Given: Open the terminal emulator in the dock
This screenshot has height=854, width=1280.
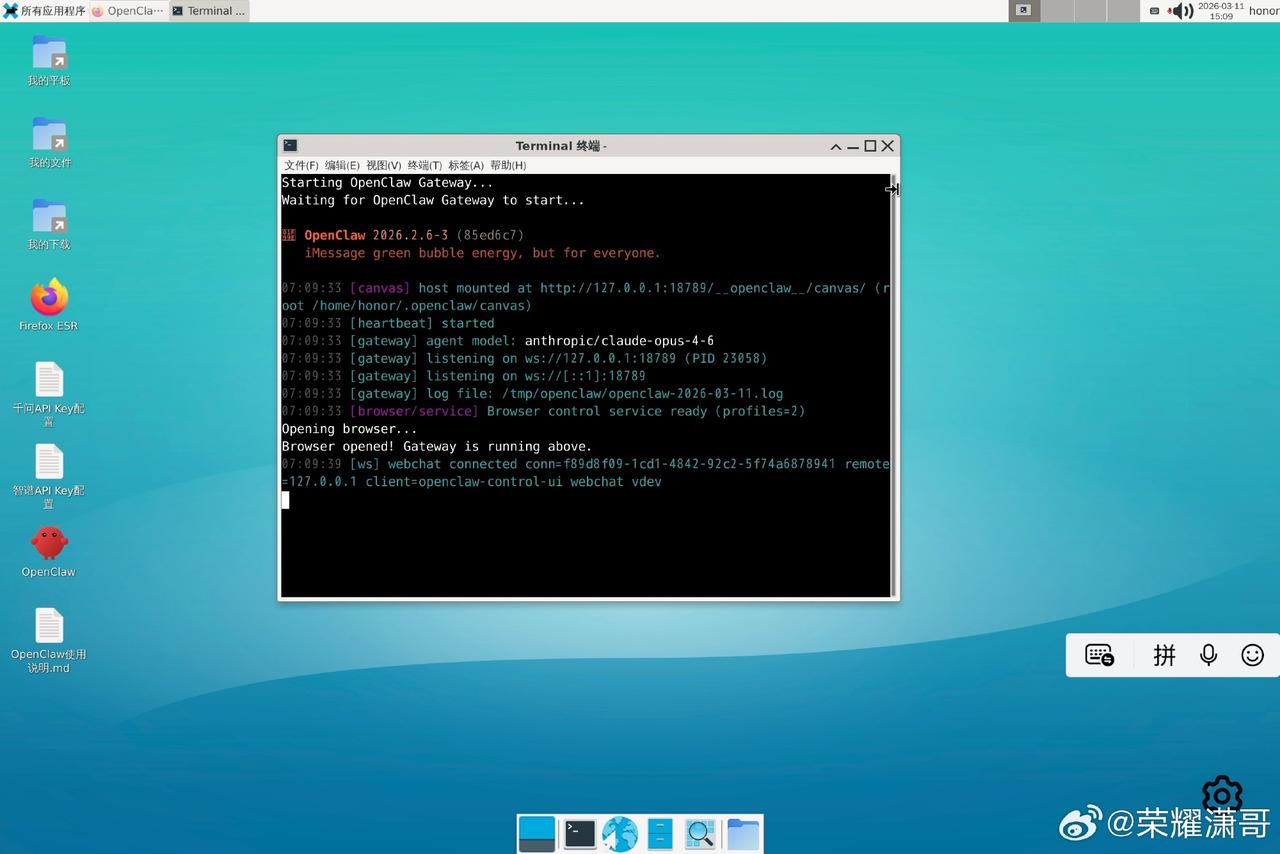Looking at the screenshot, I should (579, 833).
